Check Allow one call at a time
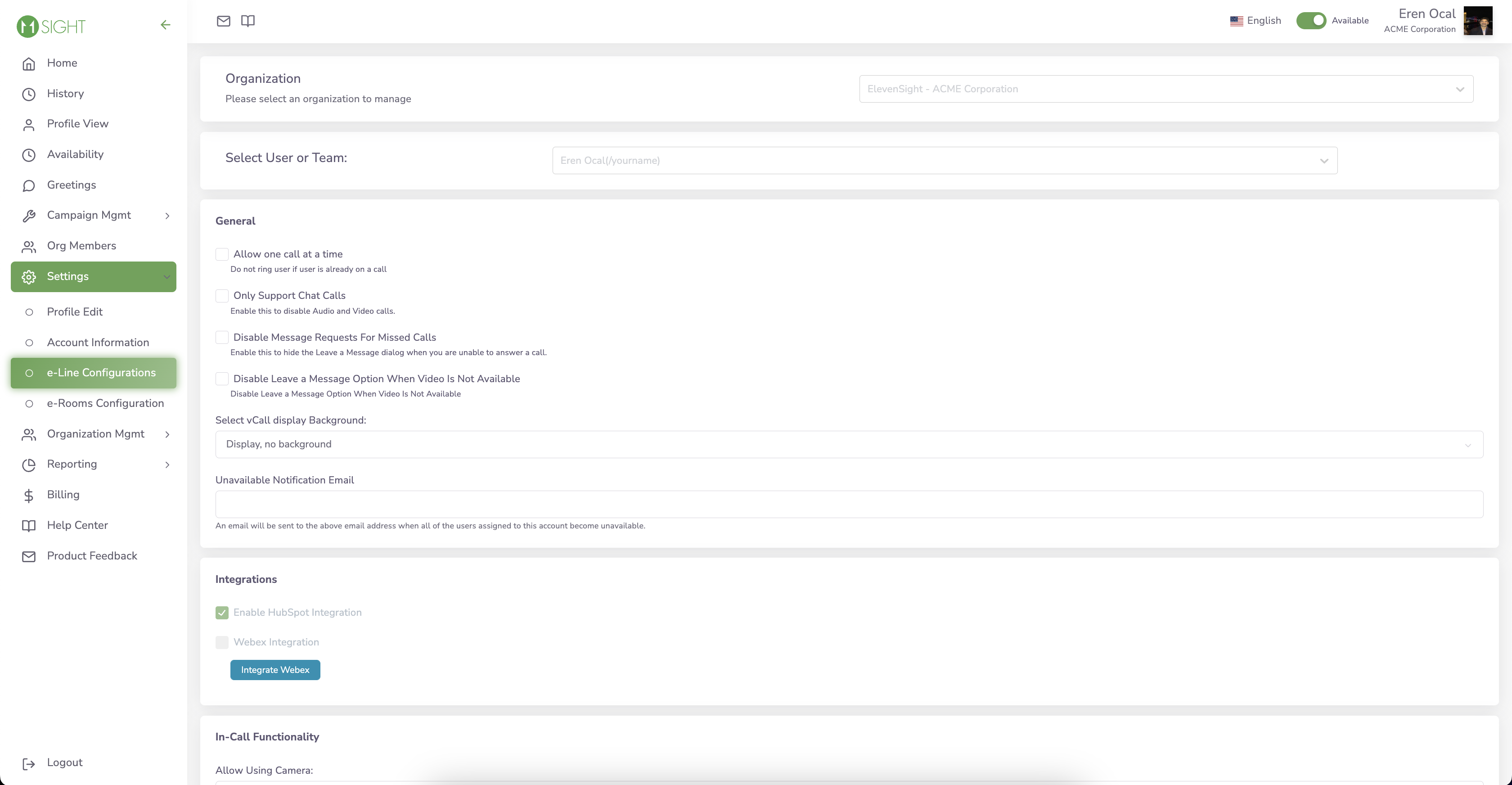The image size is (1512, 785). point(222,254)
